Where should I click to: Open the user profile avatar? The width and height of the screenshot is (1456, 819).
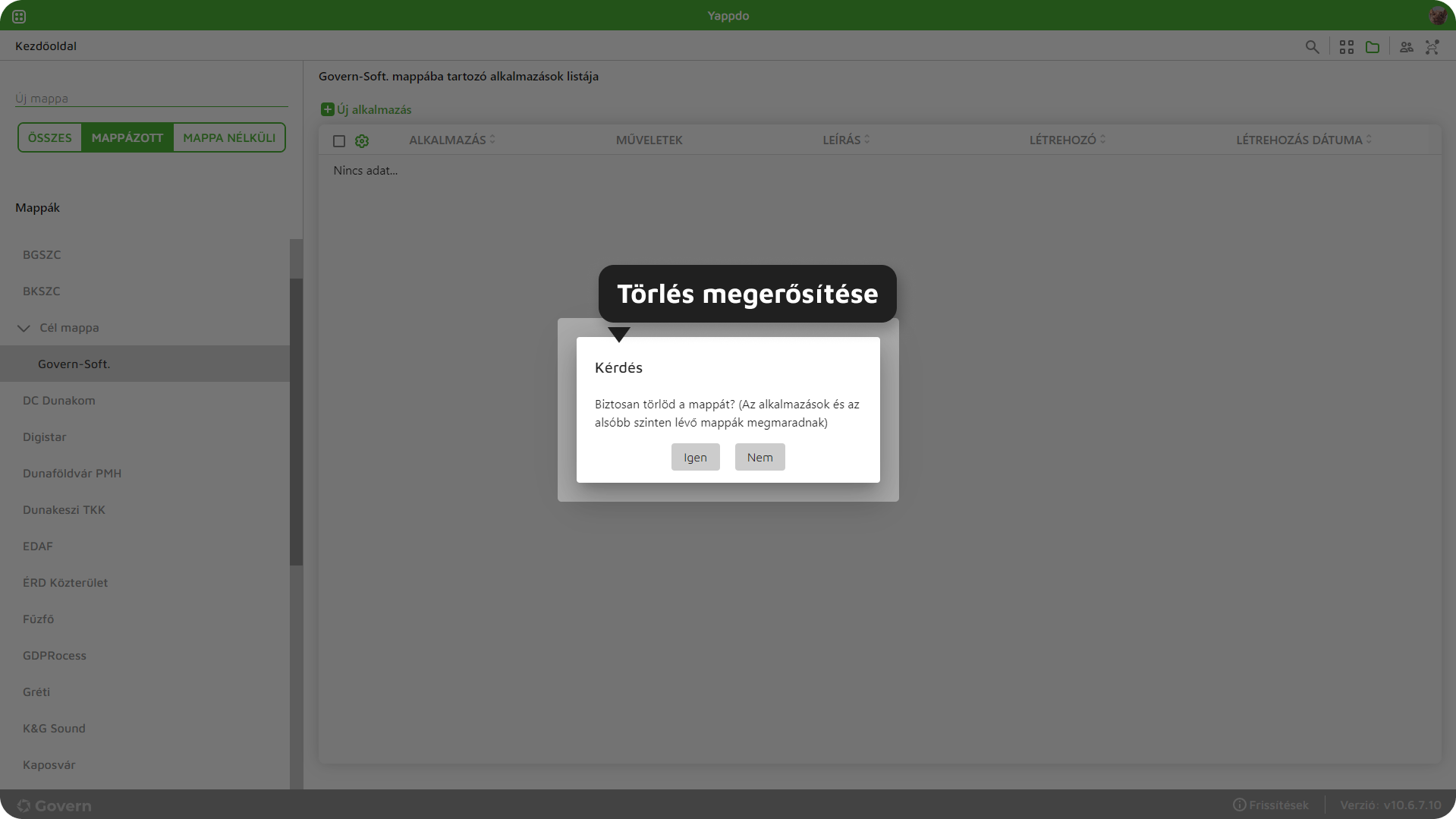[x=1437, y=15]
